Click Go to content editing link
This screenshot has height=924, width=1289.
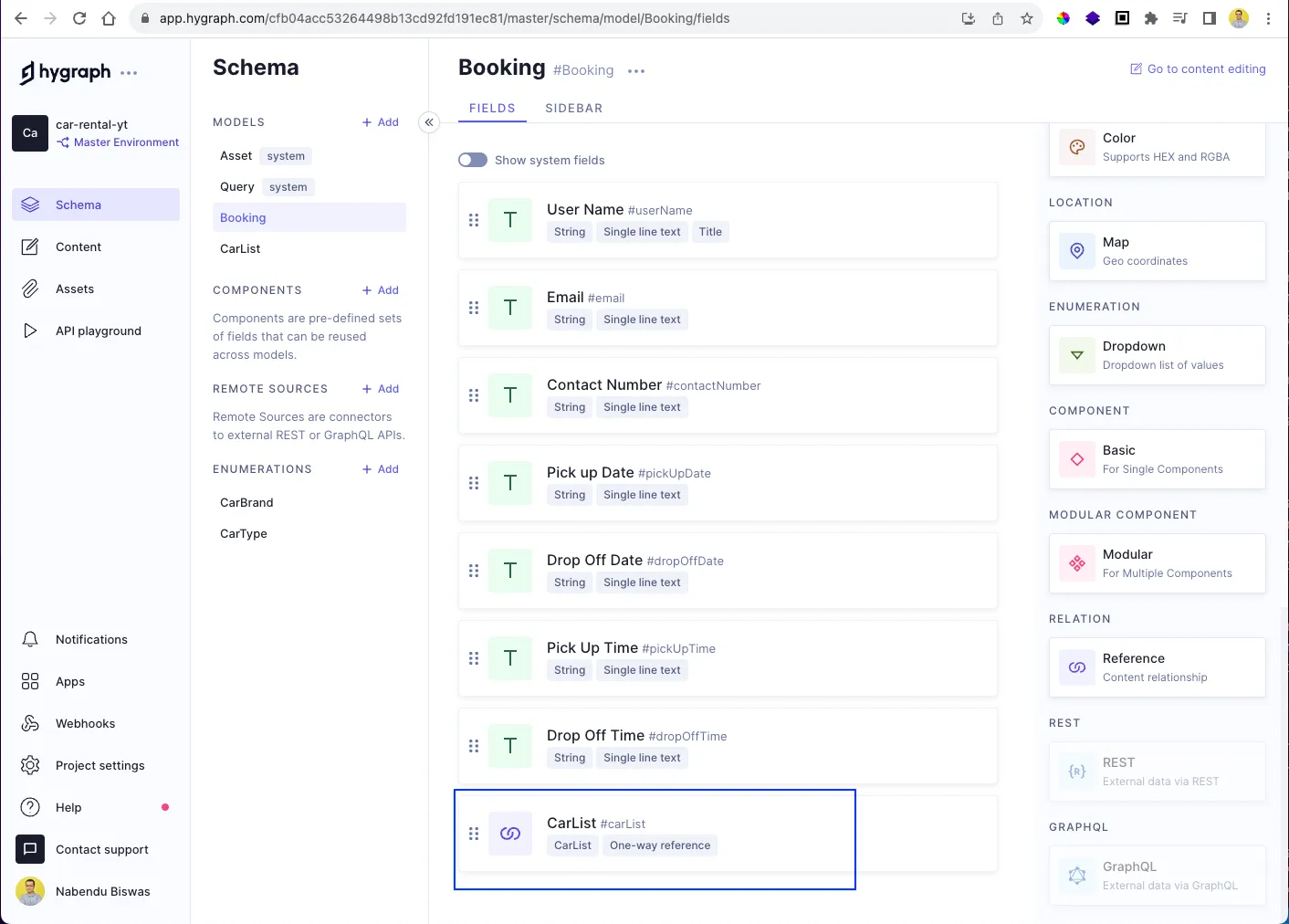click(x=1198, y=68)
